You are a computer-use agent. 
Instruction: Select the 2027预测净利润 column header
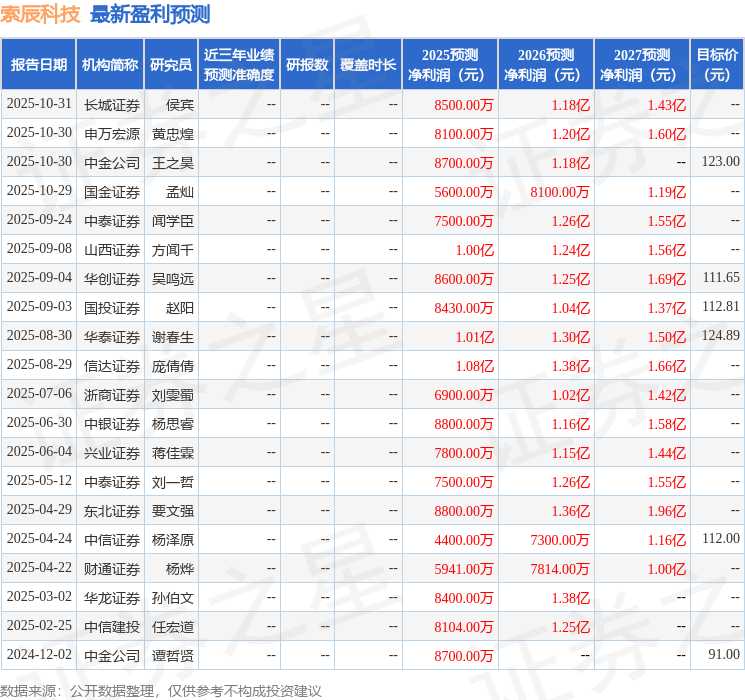coord(642,65)
